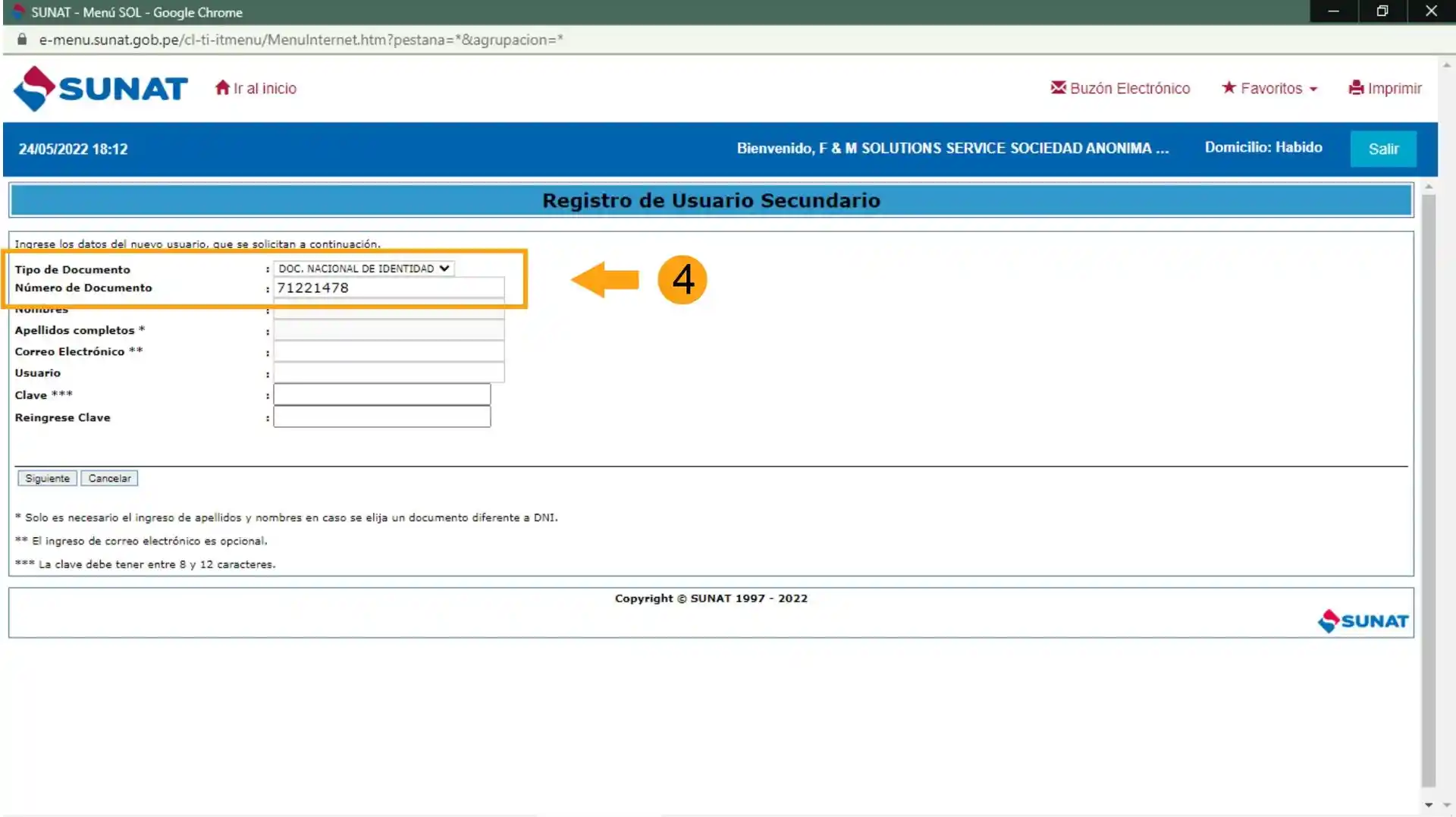Viewport: 1456px width, 817px height.
Task: Click the Favoritos star icon
Action: click(x=1228, y=88)
